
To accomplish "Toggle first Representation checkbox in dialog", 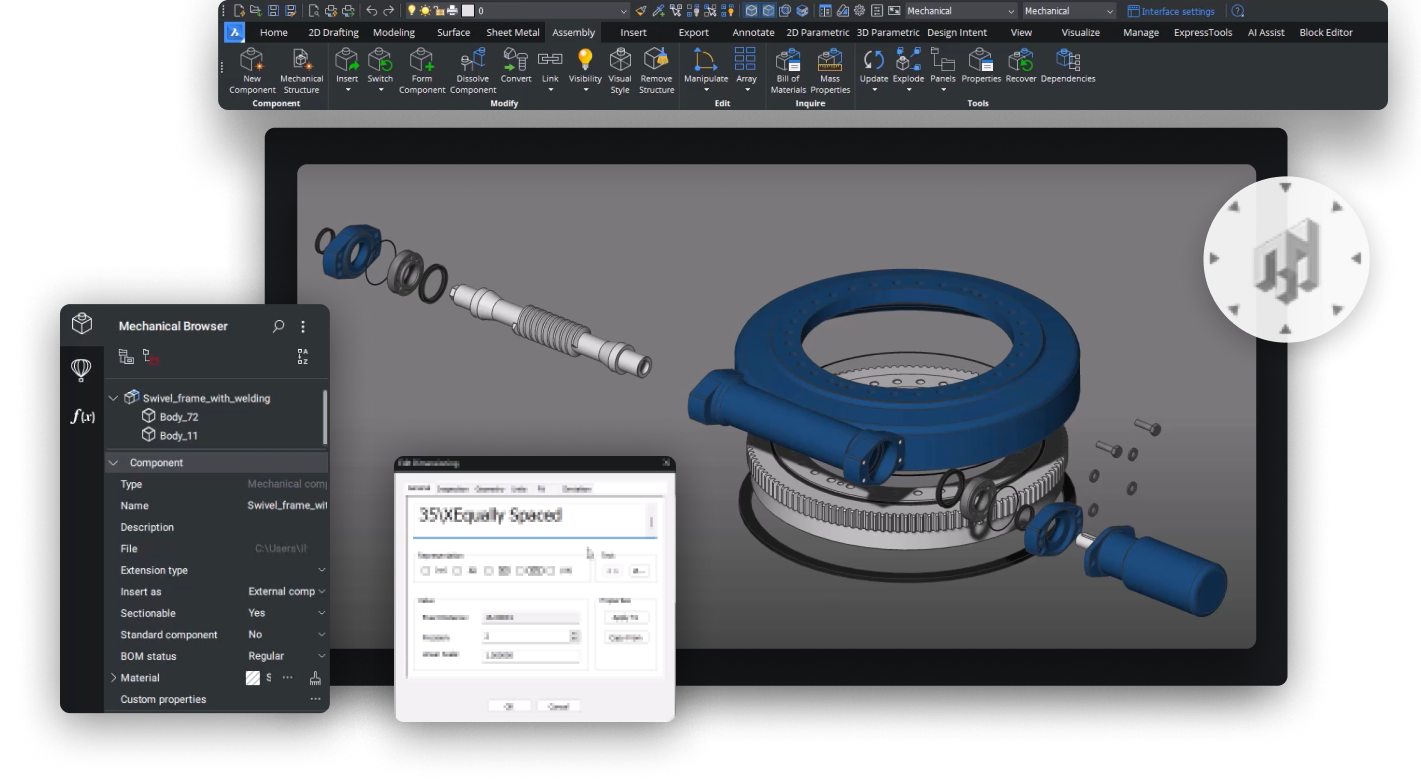I will (x=425, y=571).
